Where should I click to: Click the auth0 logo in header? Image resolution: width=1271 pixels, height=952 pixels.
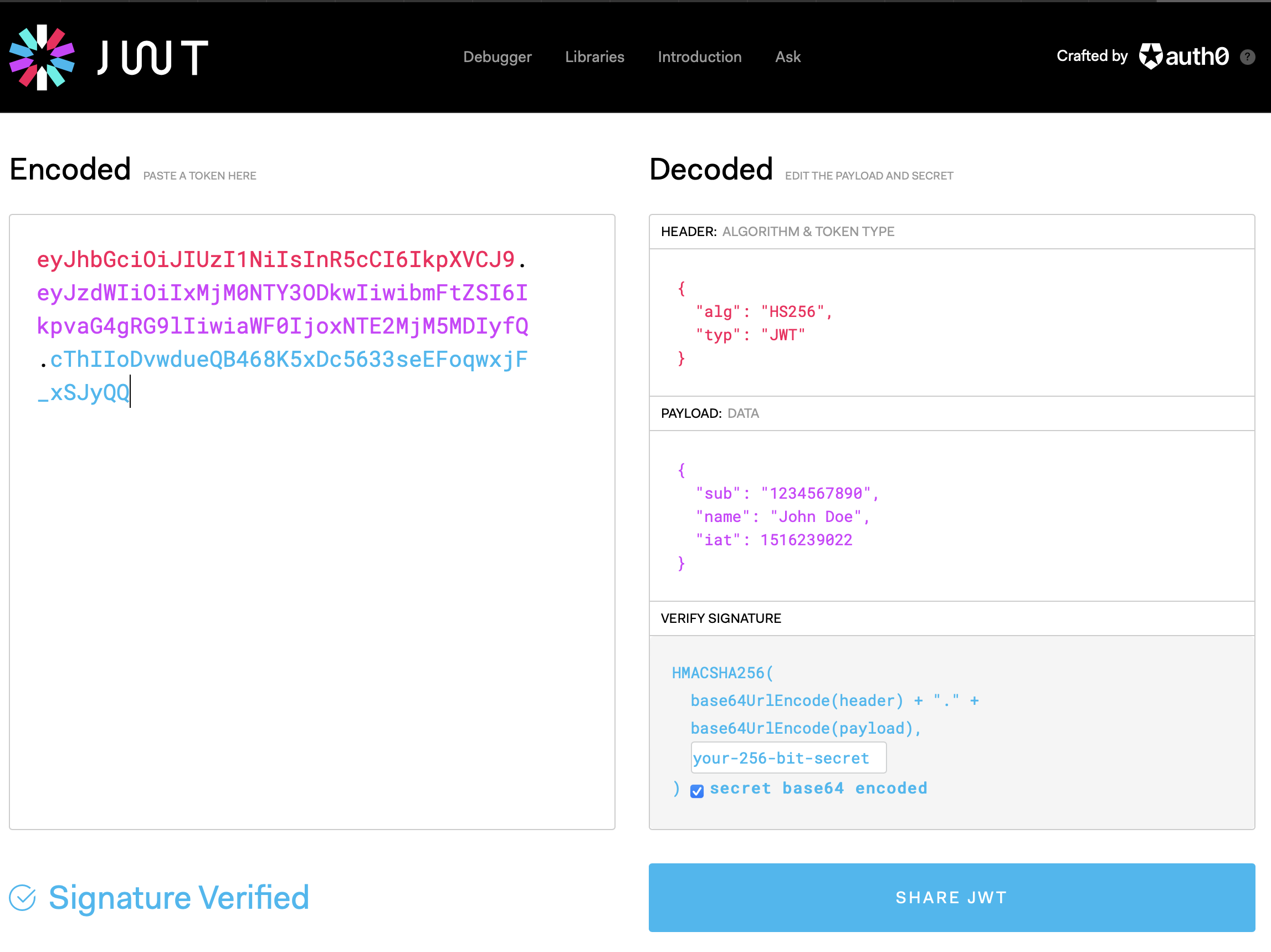point(1183,57)
